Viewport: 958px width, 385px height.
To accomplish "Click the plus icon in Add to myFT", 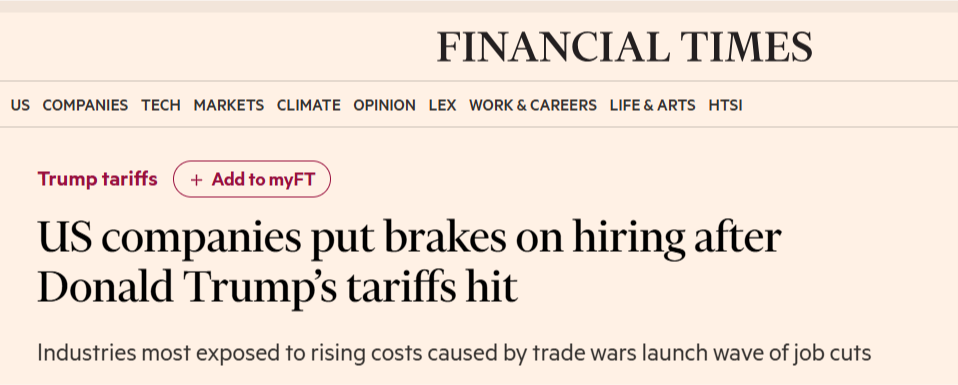I will (196, 180).
